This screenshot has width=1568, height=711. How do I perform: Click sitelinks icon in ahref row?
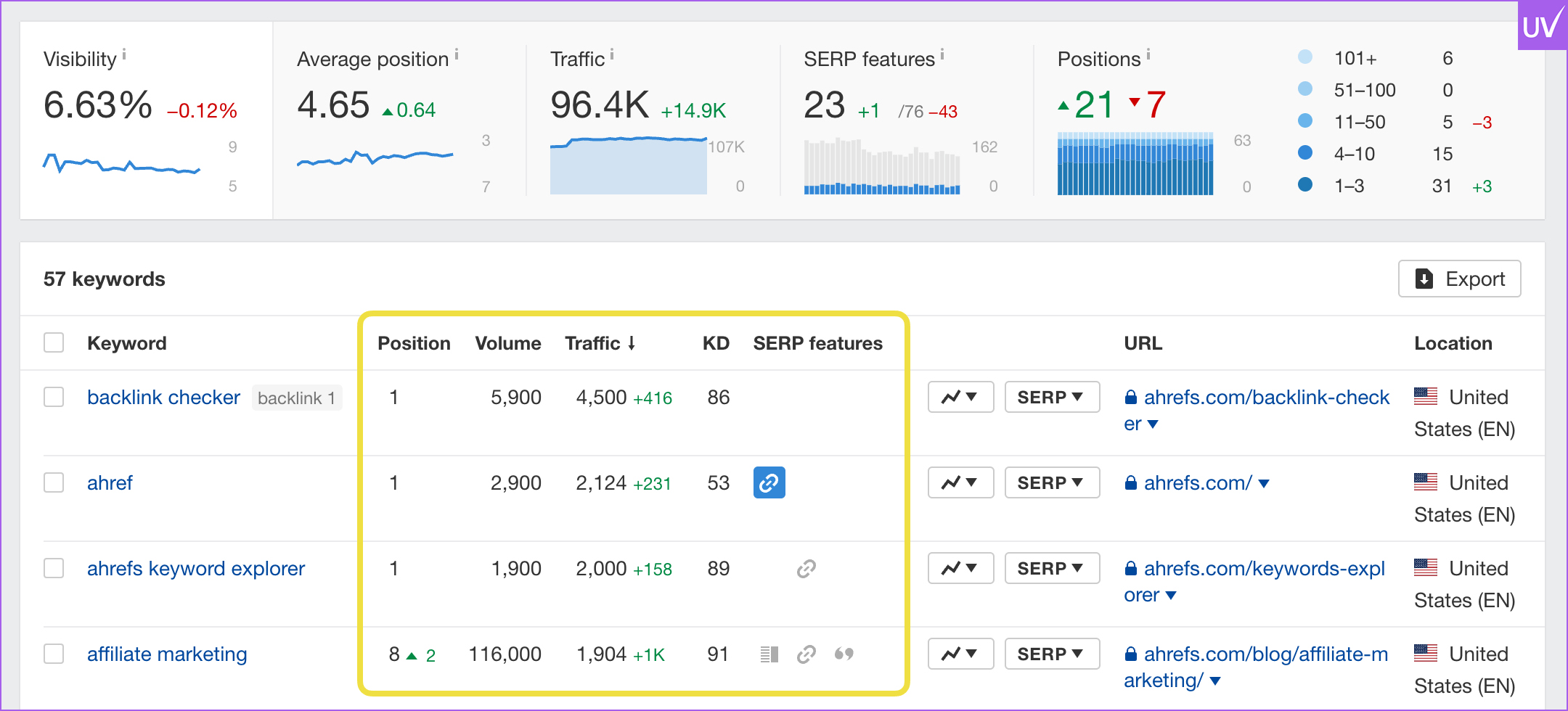pos(769,483)
